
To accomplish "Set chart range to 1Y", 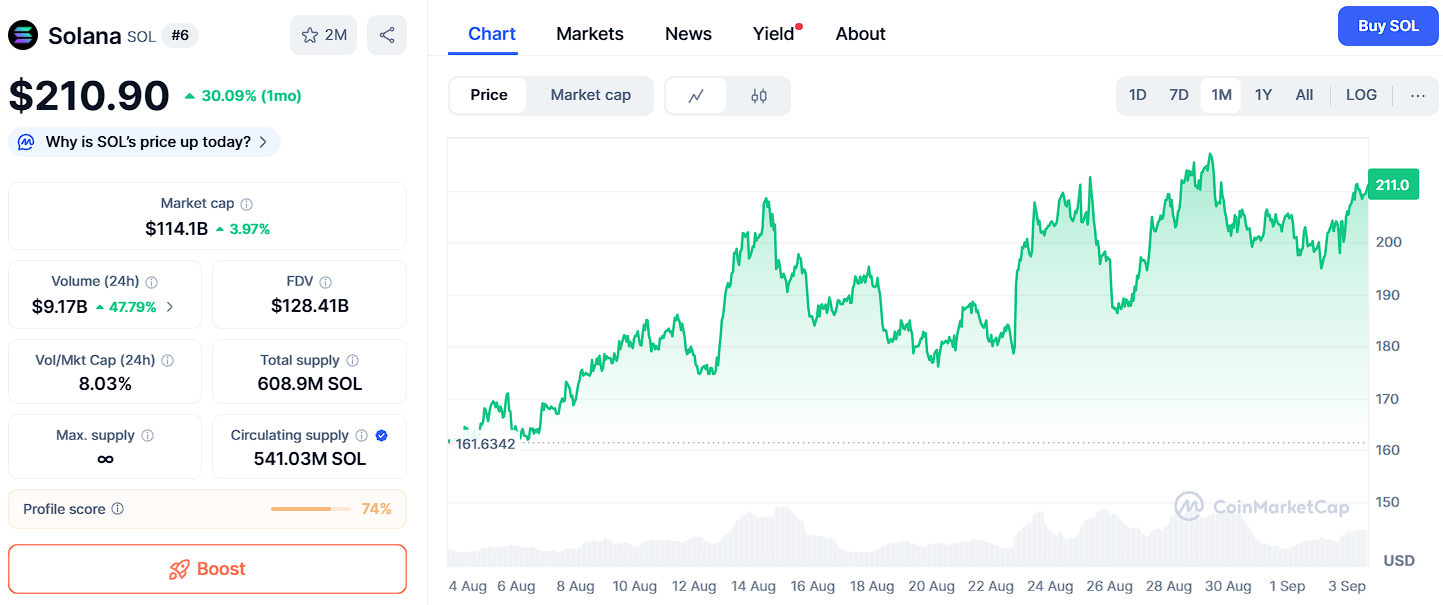I will 1263,96.
